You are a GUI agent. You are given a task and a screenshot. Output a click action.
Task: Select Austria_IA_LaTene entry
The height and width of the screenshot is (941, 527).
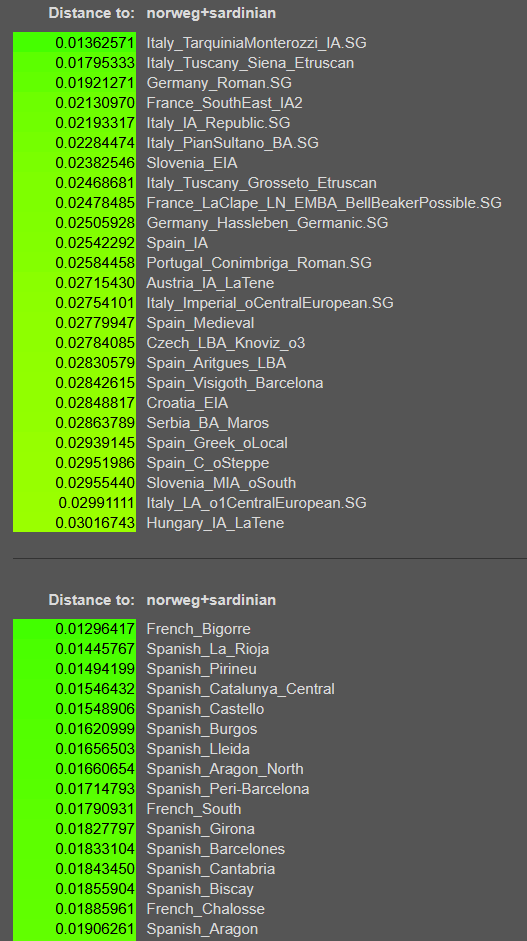pos(210,283)
